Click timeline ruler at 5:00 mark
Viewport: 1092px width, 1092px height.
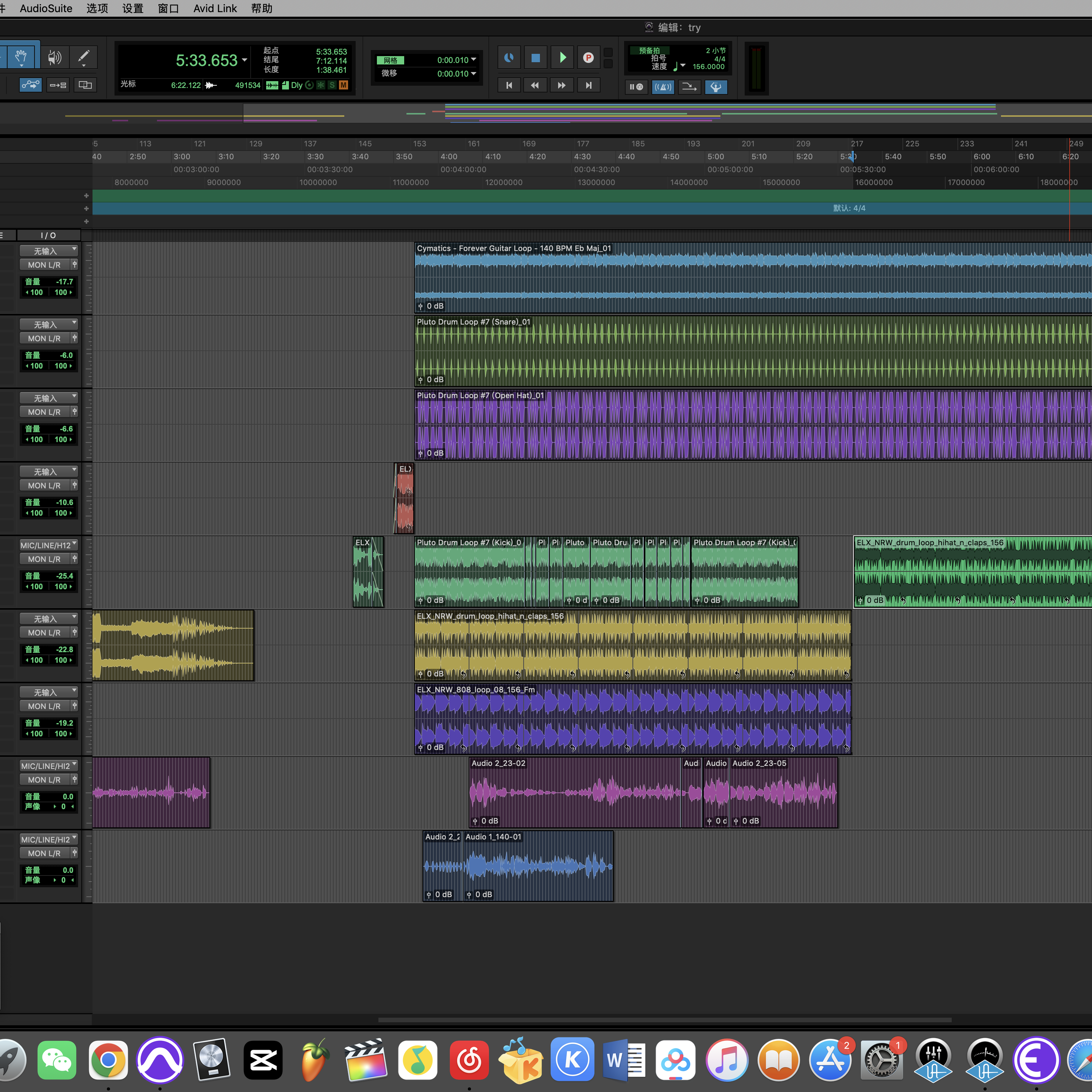click(715, 157)
